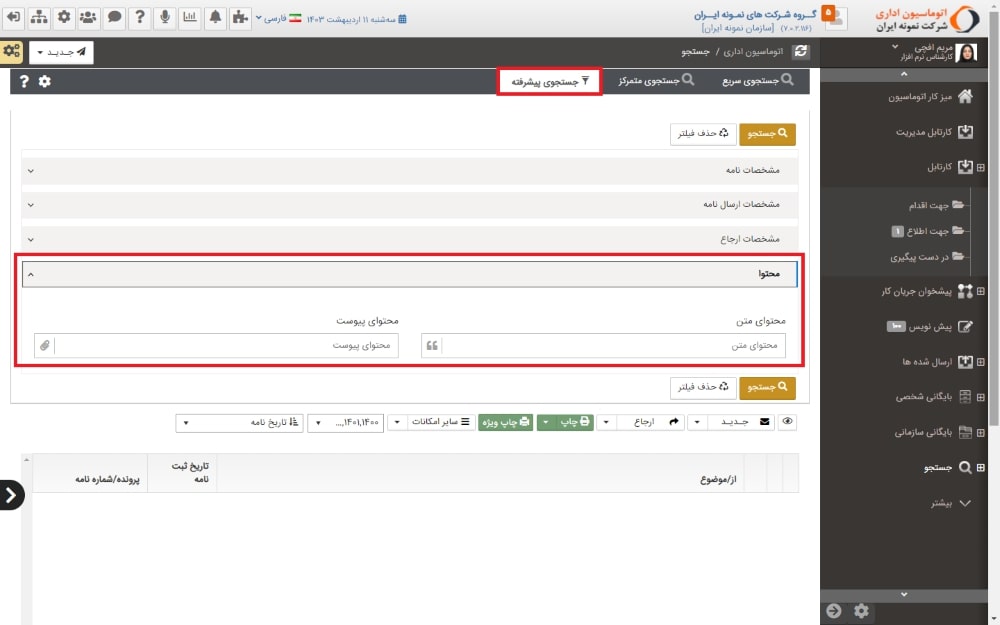The width and height of the screenshot is (1000, 625).
Task: Click the top yellow جستجو search button
Action: (x=767, y=133)
